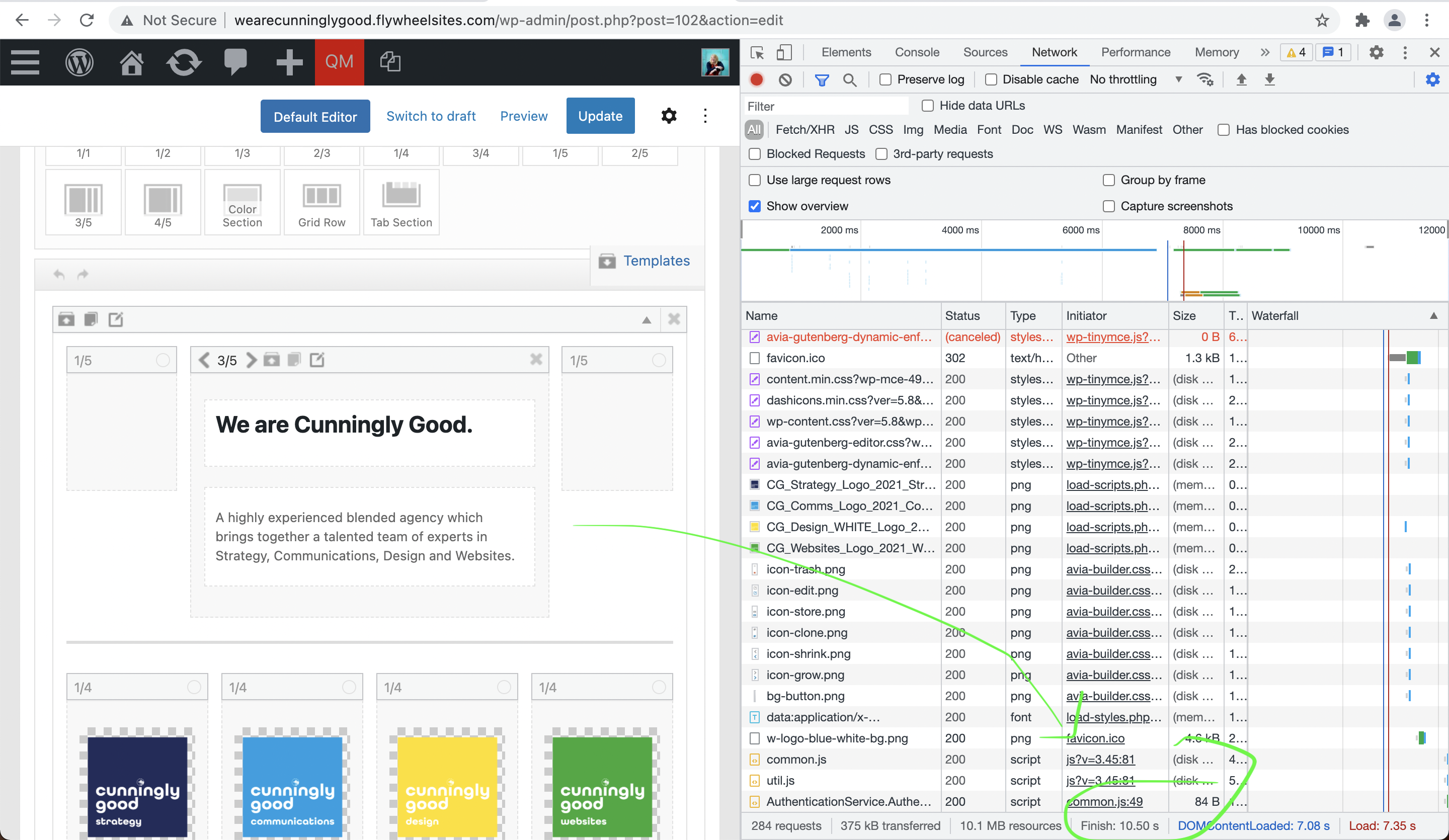The height and width of the screenshot is (840, 1449).
Task: Click the plus New content icon
Action: pos(289,62)
